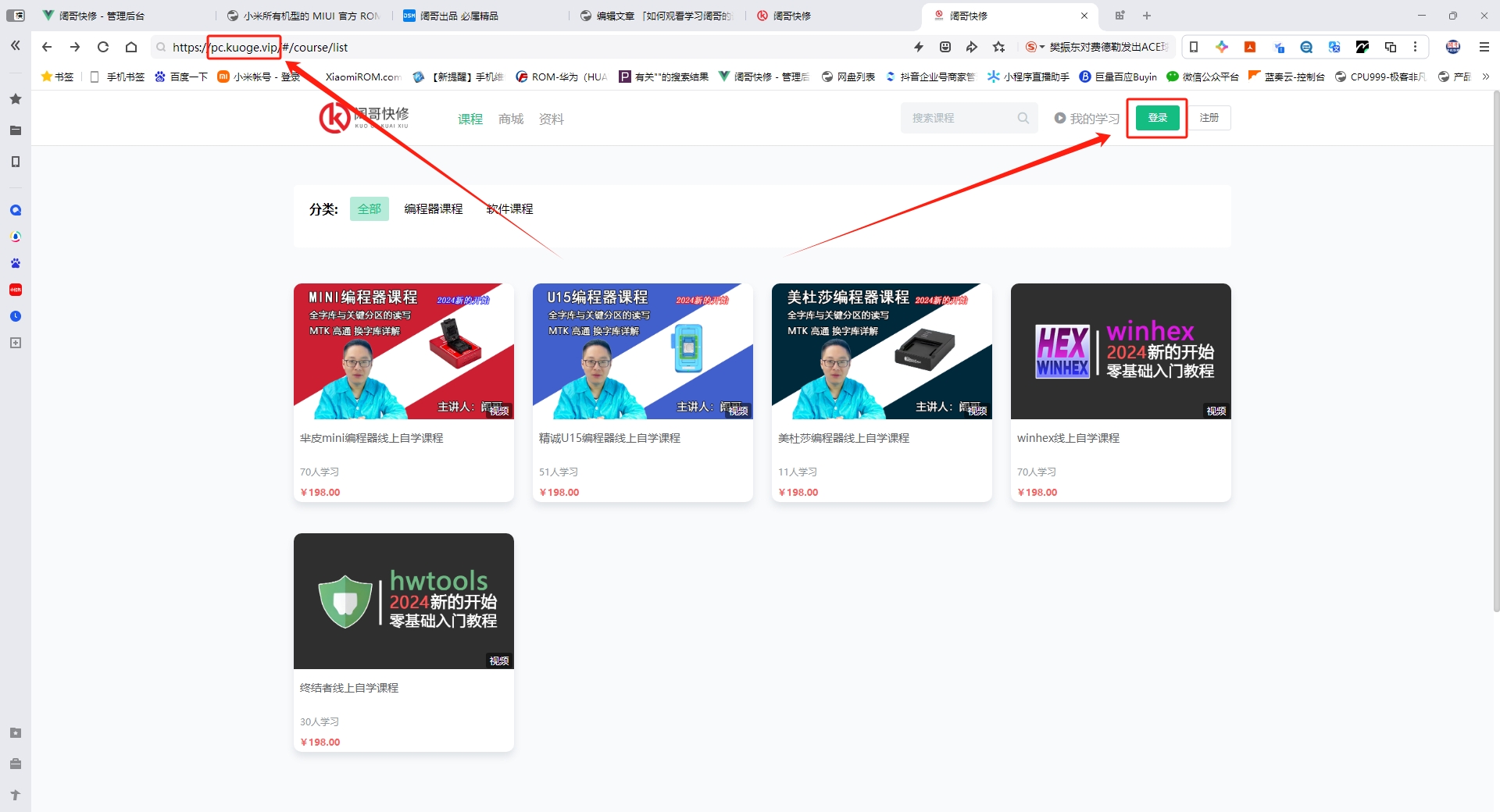Go forward with the browser forward arrow
Screen dimensions: 1500x812
[75, 47]
